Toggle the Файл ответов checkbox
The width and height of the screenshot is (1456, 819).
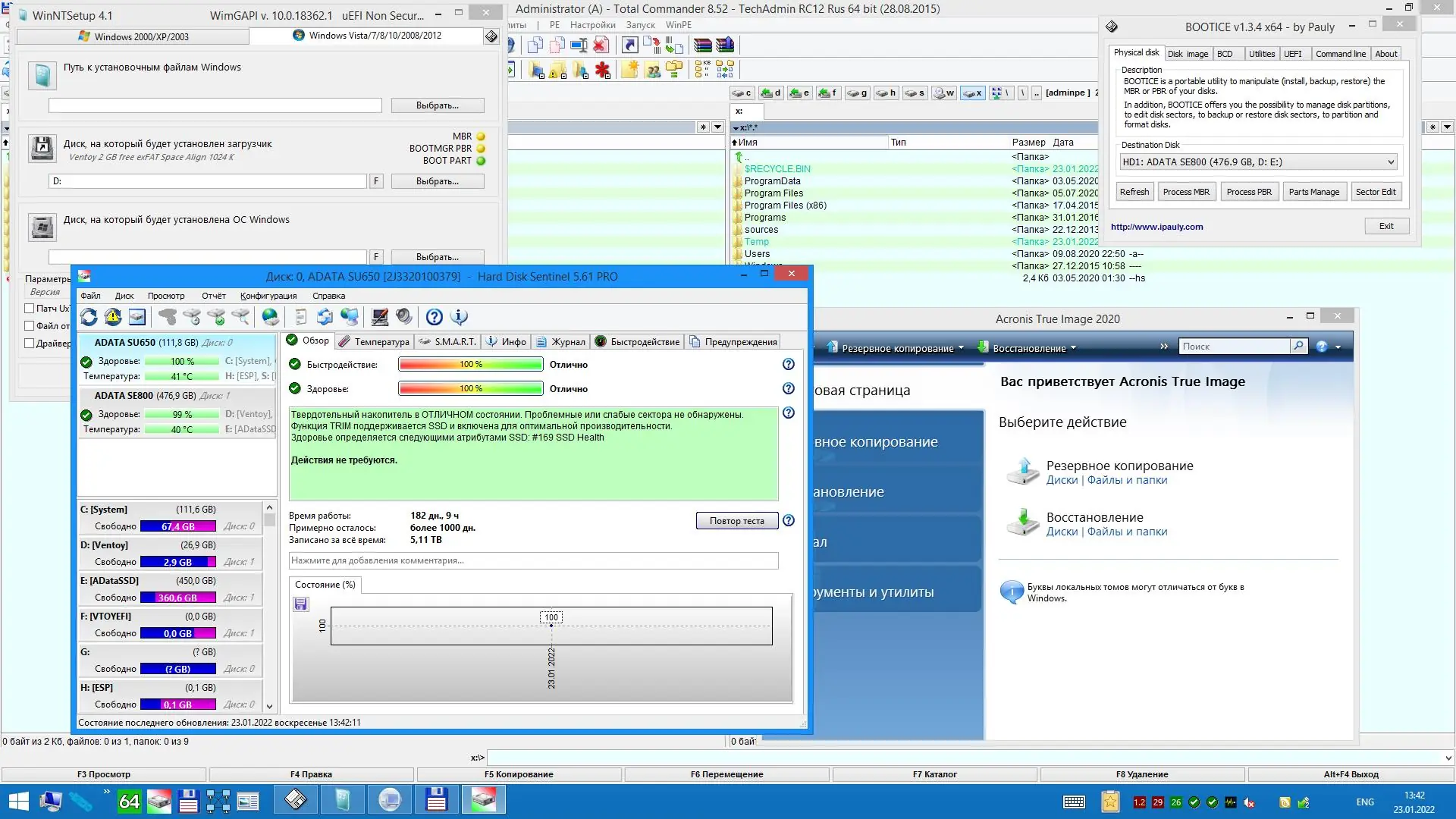[30, 326]
